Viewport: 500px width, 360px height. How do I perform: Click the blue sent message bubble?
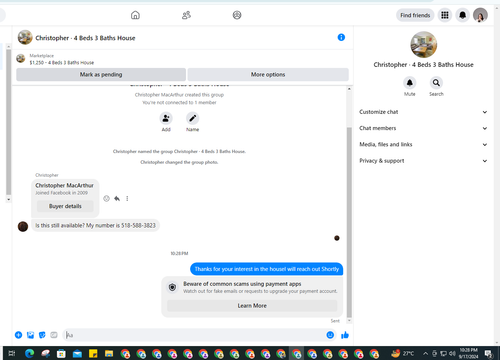tap(266, 269)
